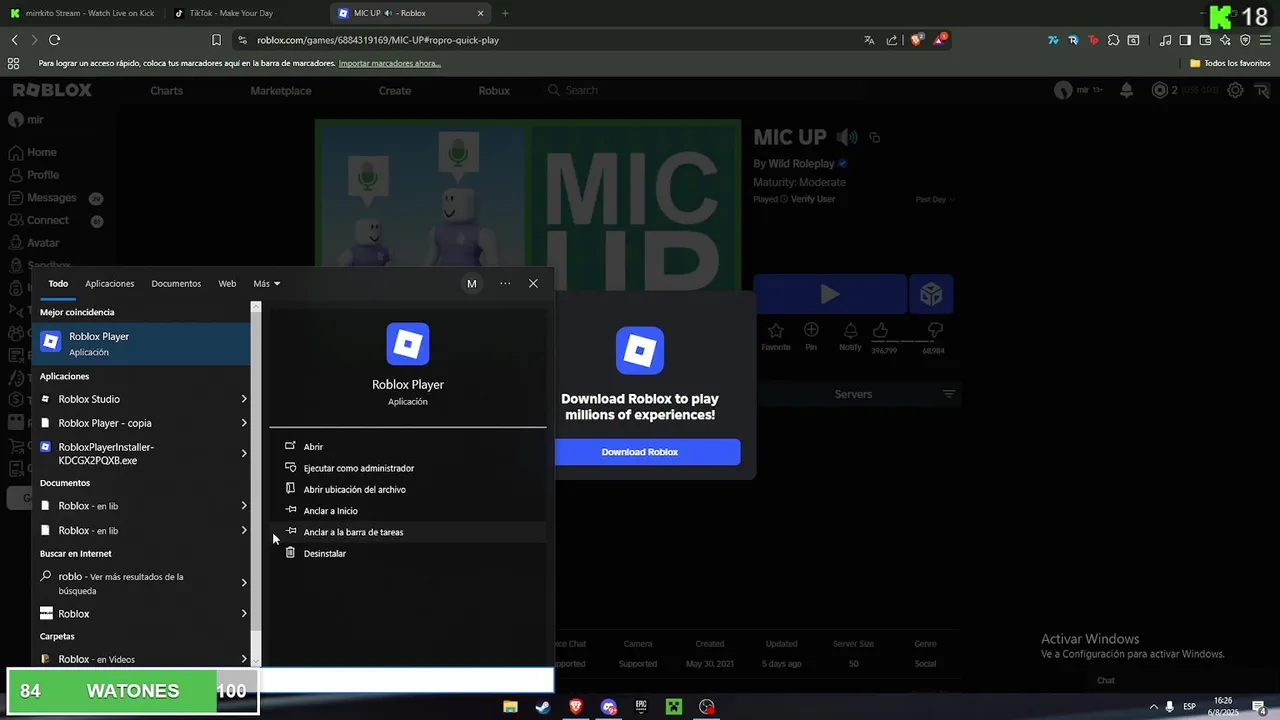Open the Roblox Player best match result
1280x720 pixels.
143,343
